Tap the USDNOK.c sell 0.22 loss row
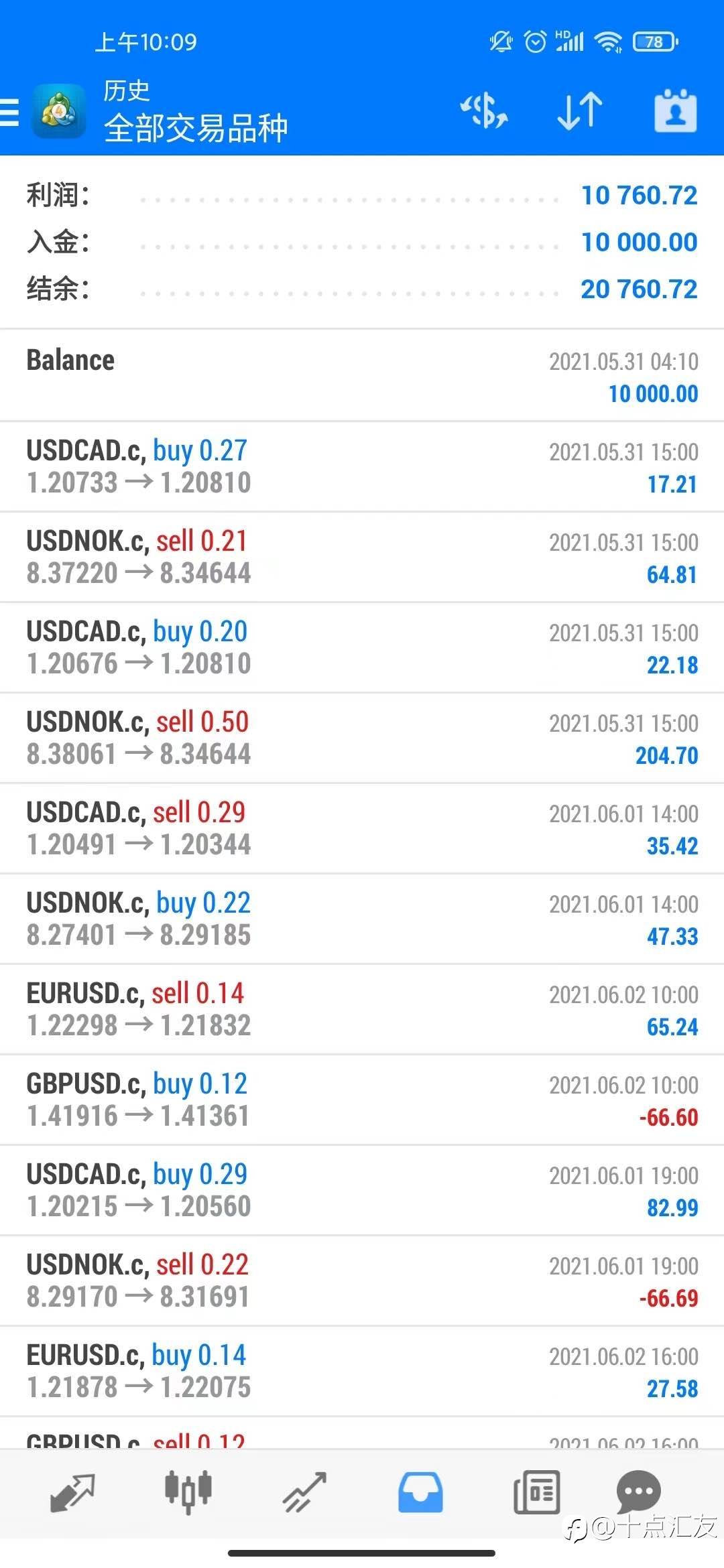 click(362, 1281)
